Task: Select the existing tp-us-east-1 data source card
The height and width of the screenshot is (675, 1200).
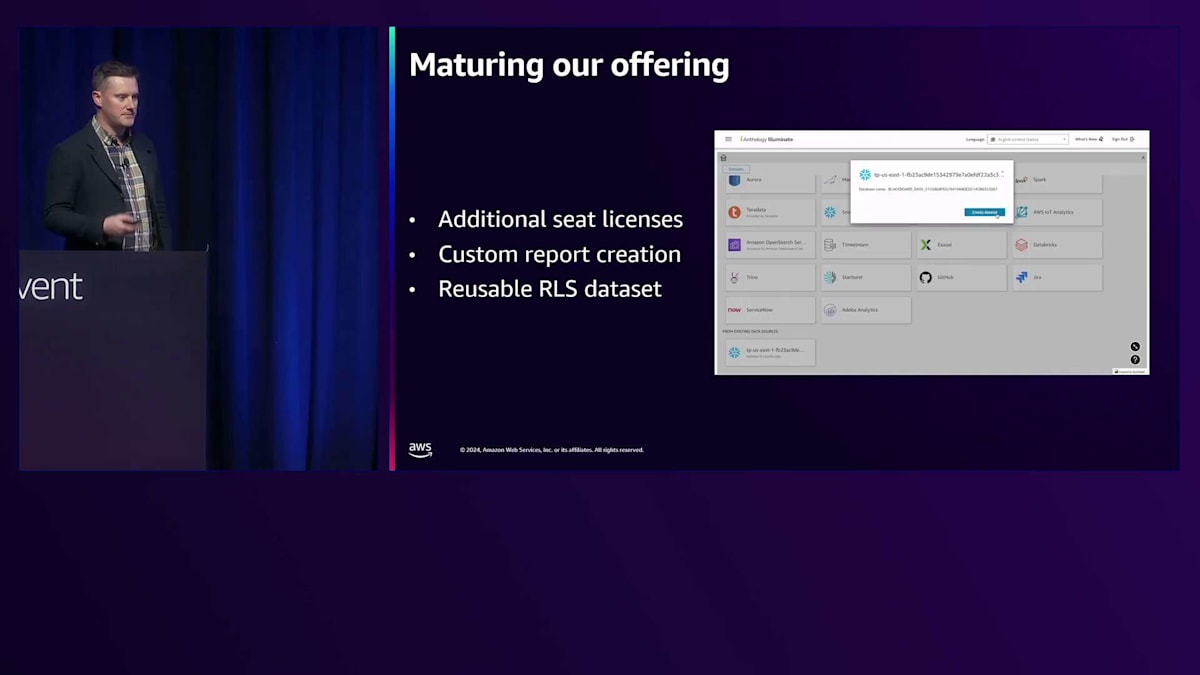Action: tap(770, 352)
